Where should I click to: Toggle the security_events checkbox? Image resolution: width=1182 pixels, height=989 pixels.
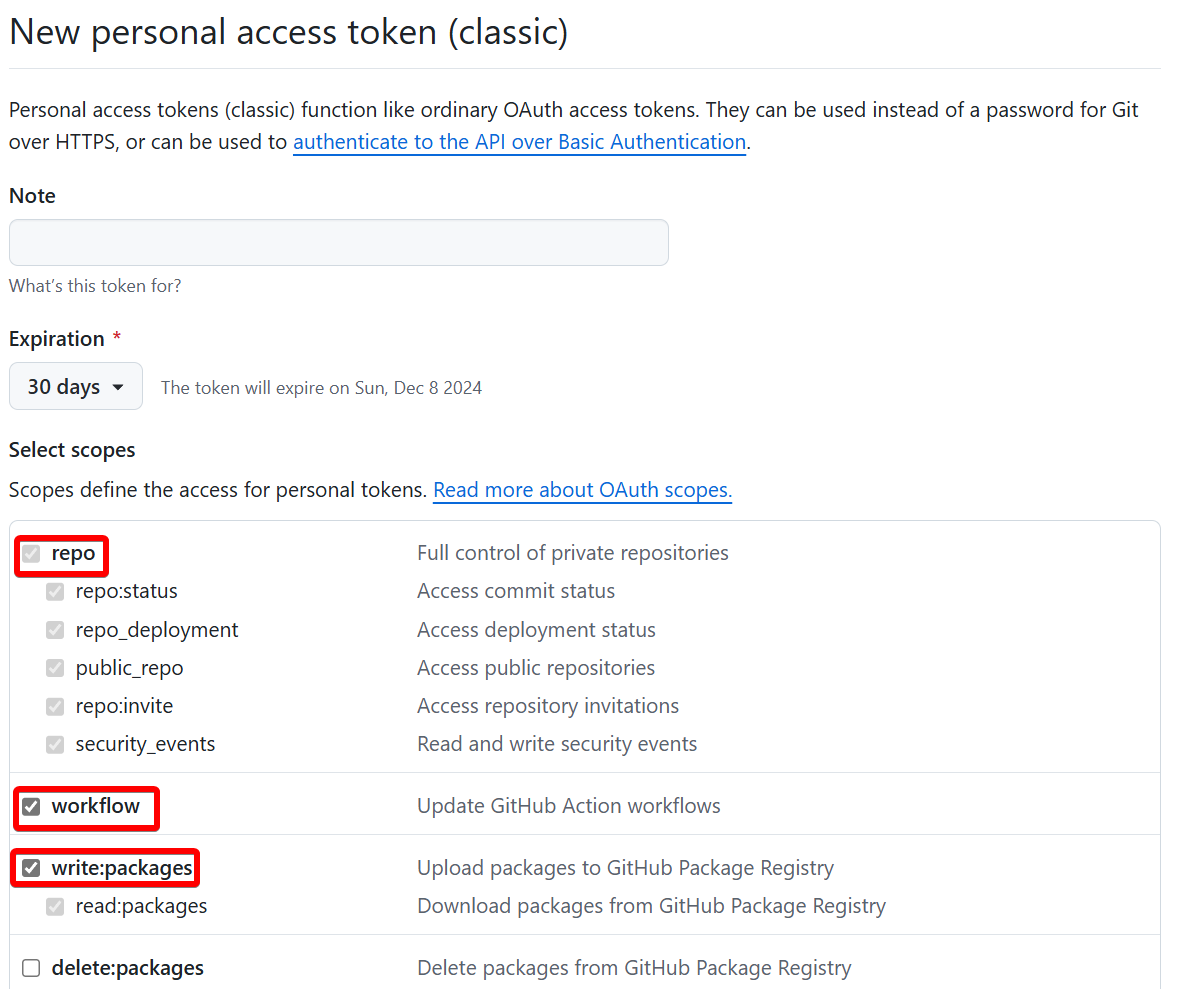(x=55, y=745)
